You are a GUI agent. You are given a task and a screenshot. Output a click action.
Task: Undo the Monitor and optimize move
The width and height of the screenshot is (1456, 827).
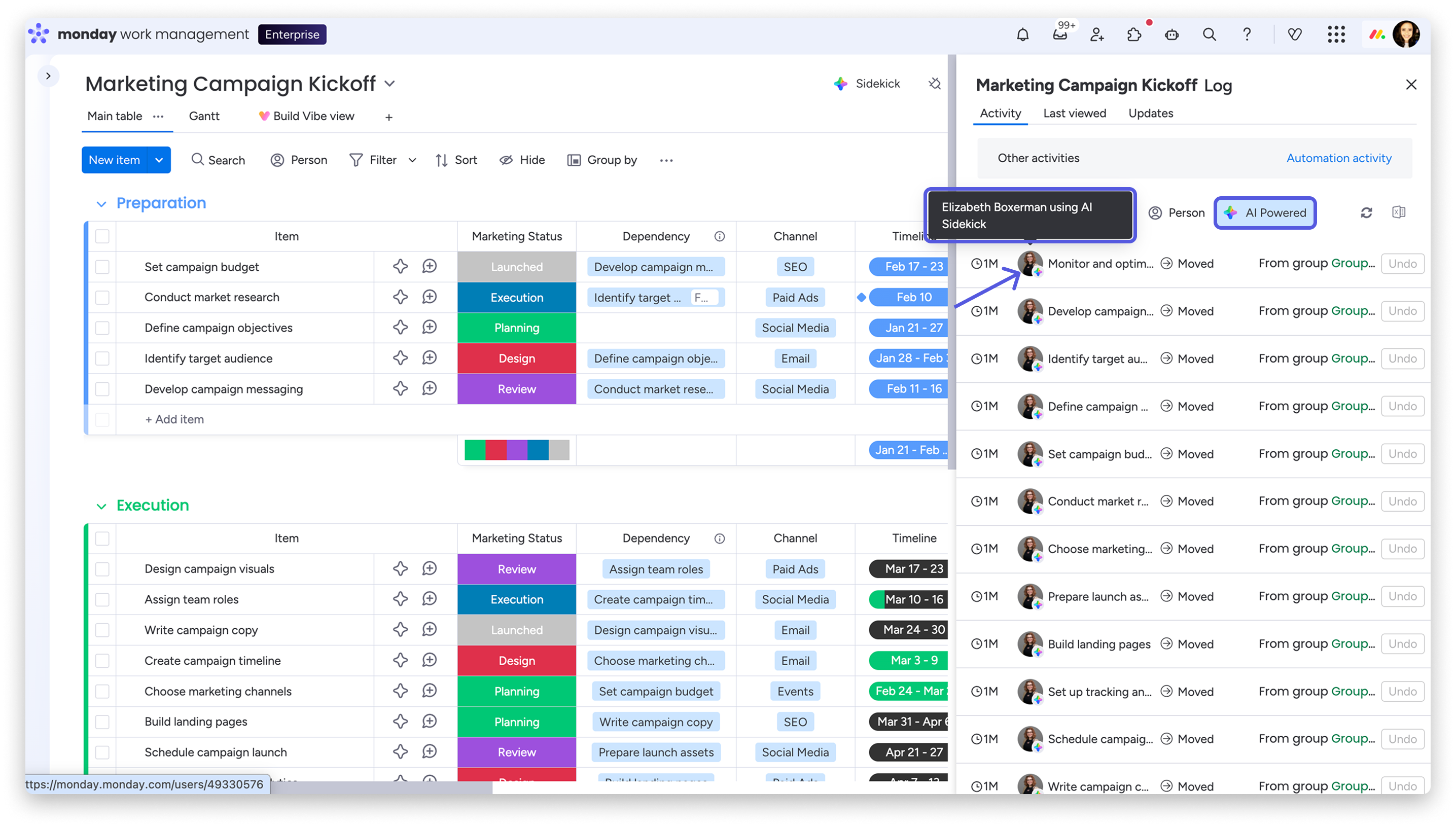(x=1402, y=264)
